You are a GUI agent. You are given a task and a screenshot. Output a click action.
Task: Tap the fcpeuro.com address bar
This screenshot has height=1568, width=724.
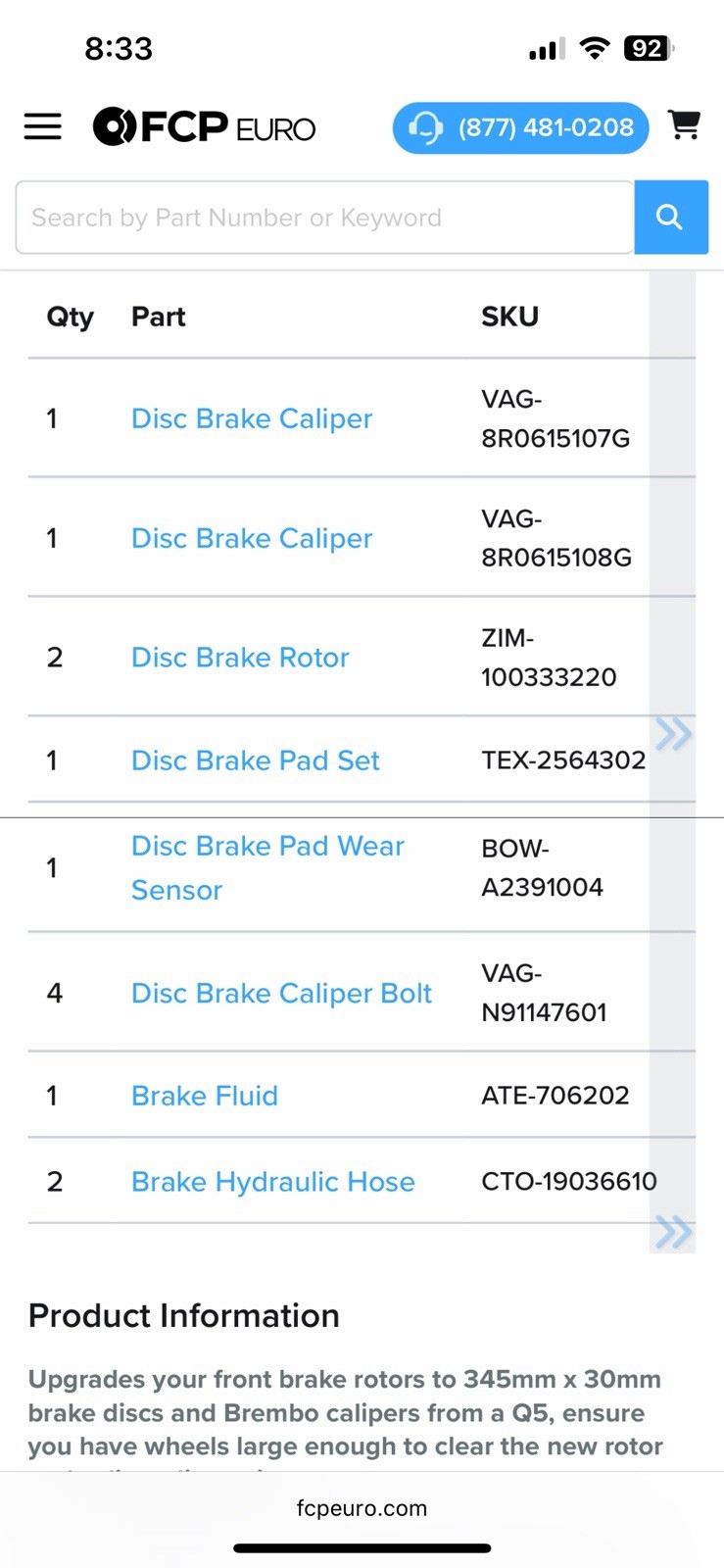(362, 1508)
